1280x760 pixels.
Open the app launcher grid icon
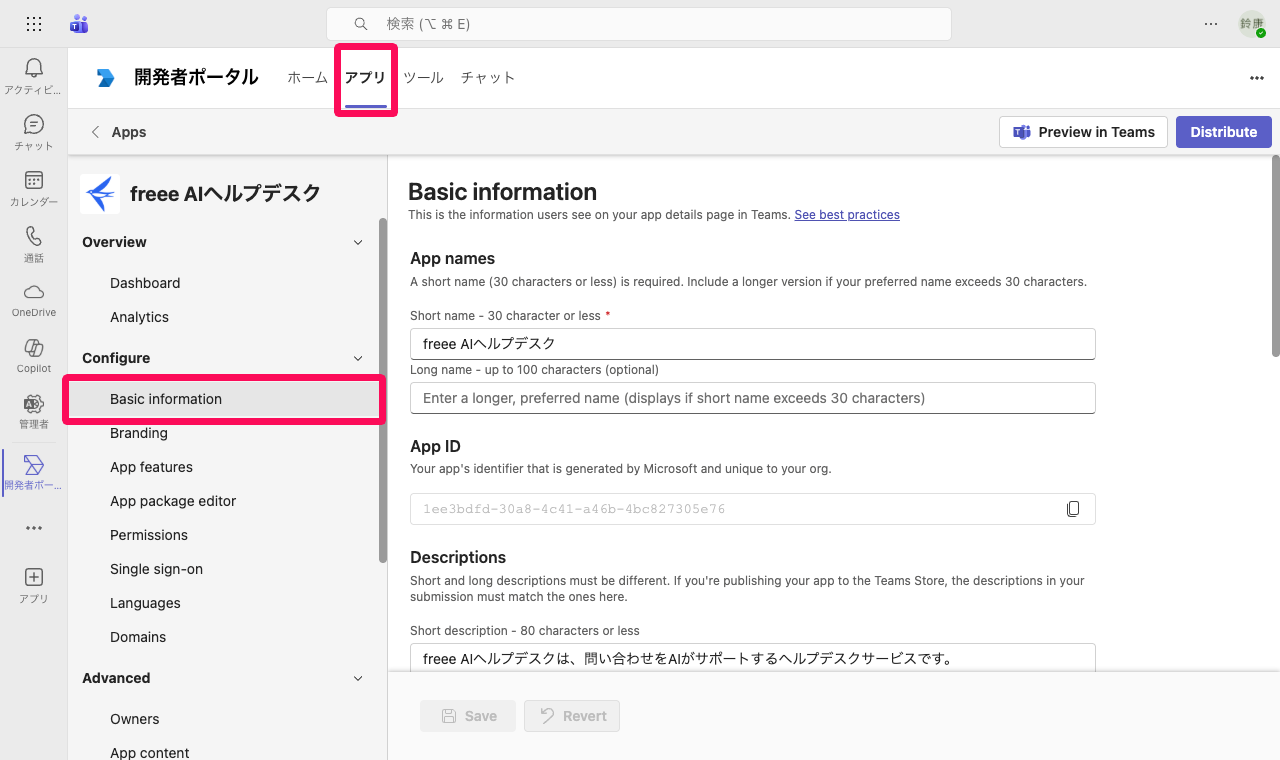click(x=34, y=24)
